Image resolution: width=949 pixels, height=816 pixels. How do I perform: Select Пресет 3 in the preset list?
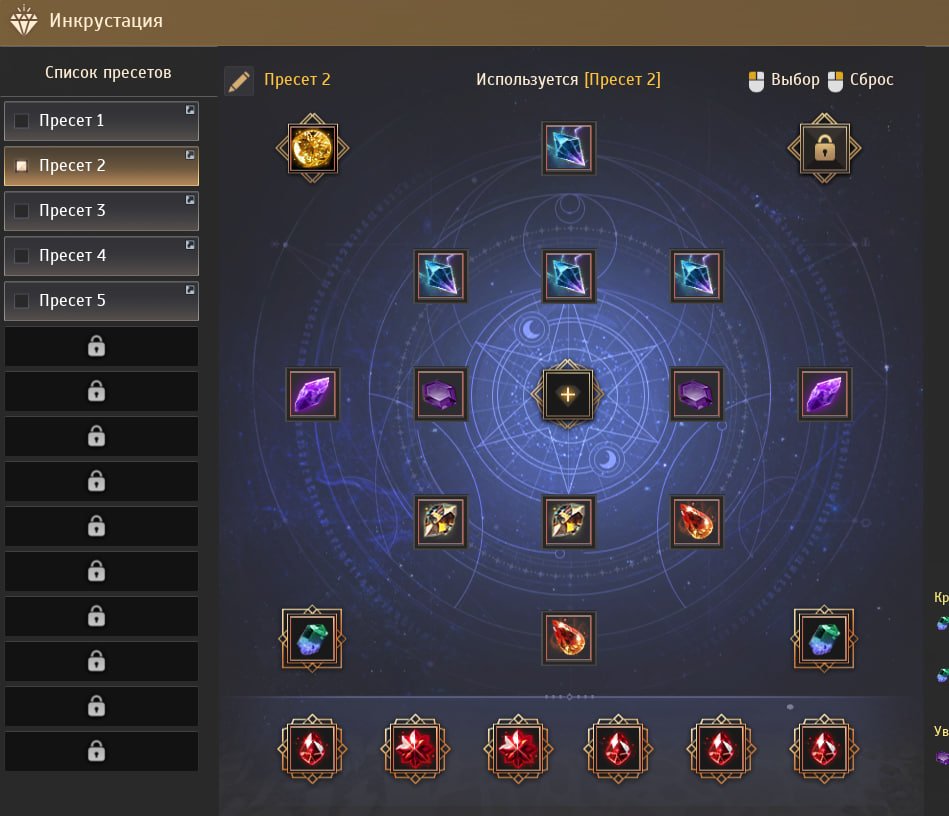point(101,211)
